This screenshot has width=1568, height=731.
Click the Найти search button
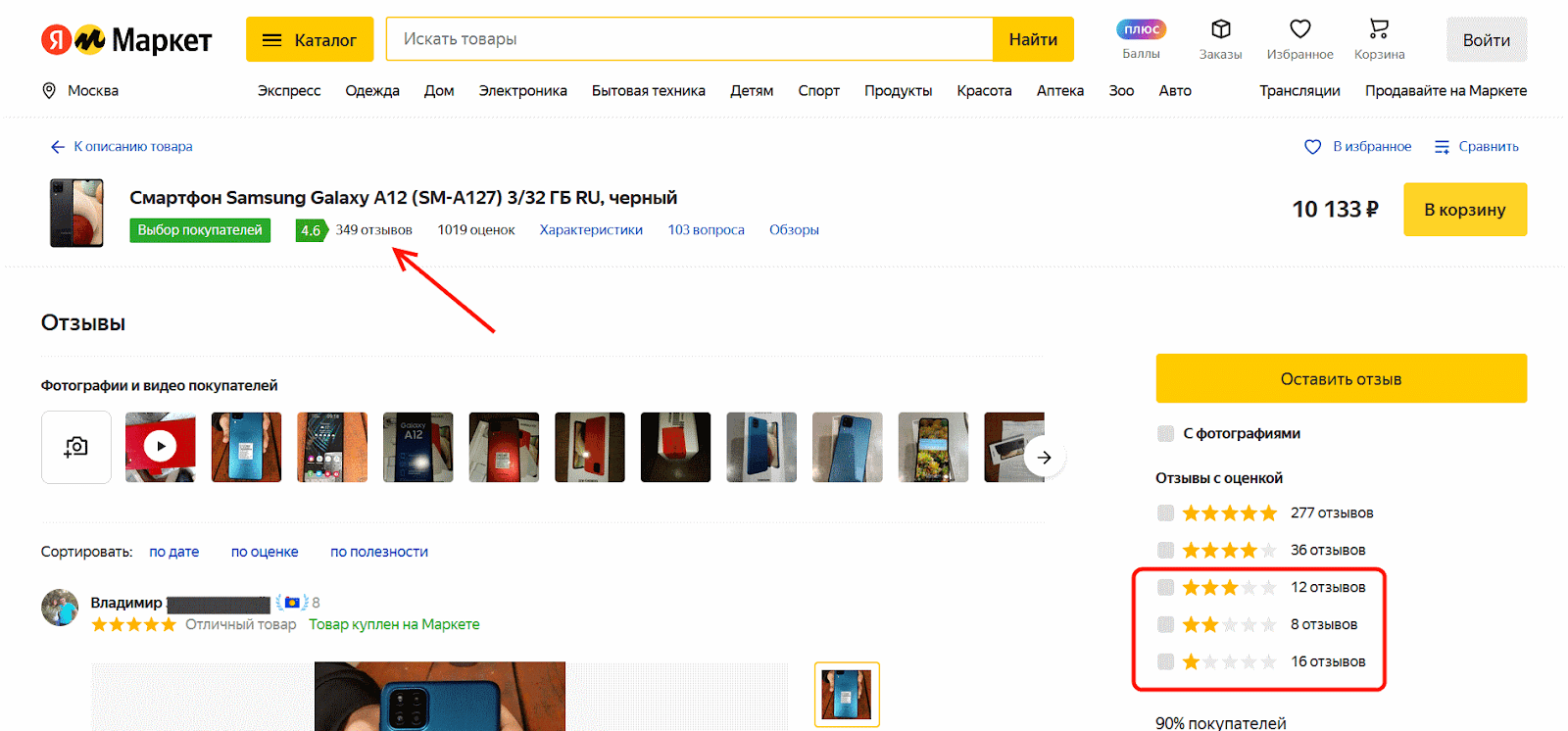pos(1033,39)
